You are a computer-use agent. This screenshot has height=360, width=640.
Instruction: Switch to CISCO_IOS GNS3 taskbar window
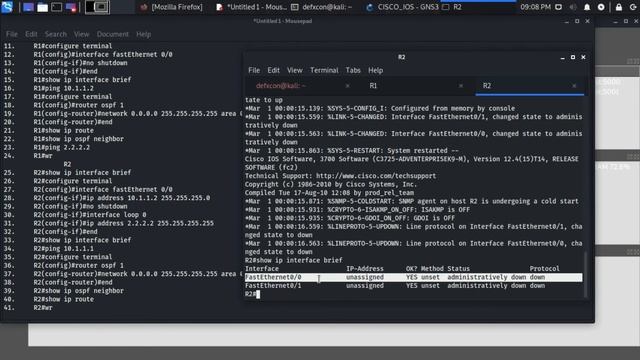coord(402,7)
